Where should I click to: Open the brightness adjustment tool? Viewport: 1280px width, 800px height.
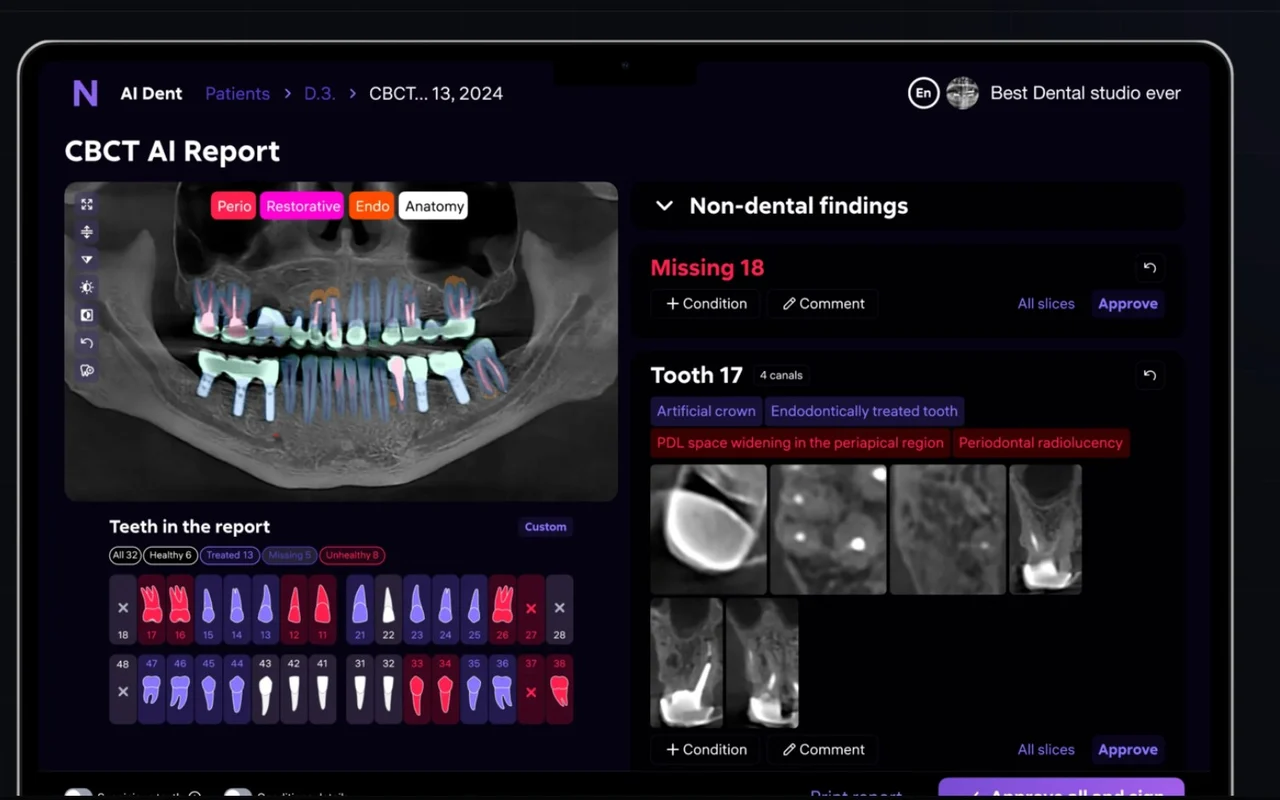[87, 287]
